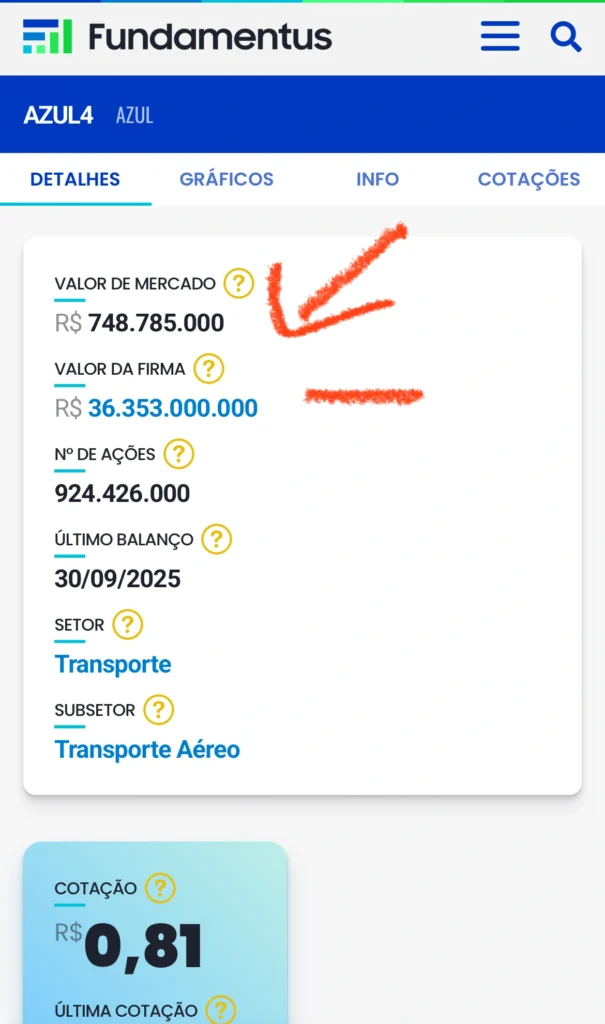This screenshot has height=1024, width=605.
Task: Open the COTAÇÕES tab
Action: [x=527, y=179]
